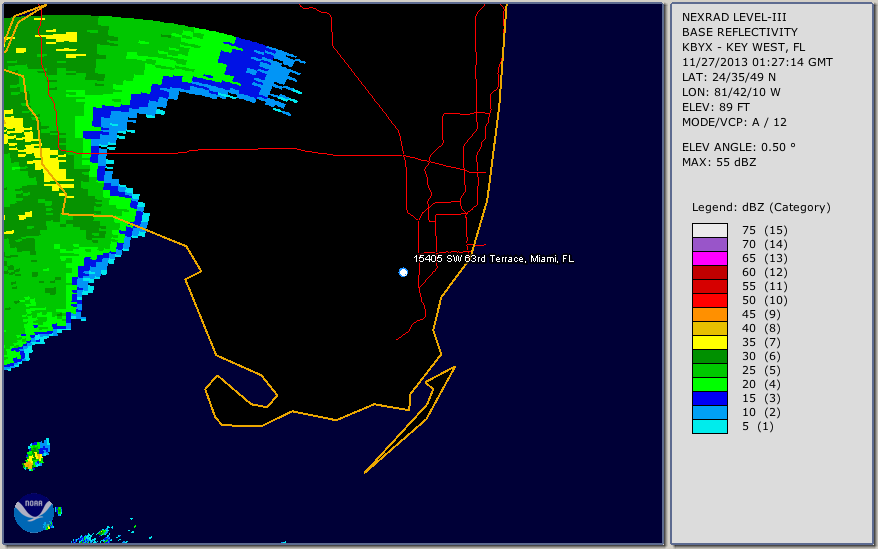Click the small storm cell above the NOAA logo
This screenshot has height=549, width=878.
pos(37,454)
